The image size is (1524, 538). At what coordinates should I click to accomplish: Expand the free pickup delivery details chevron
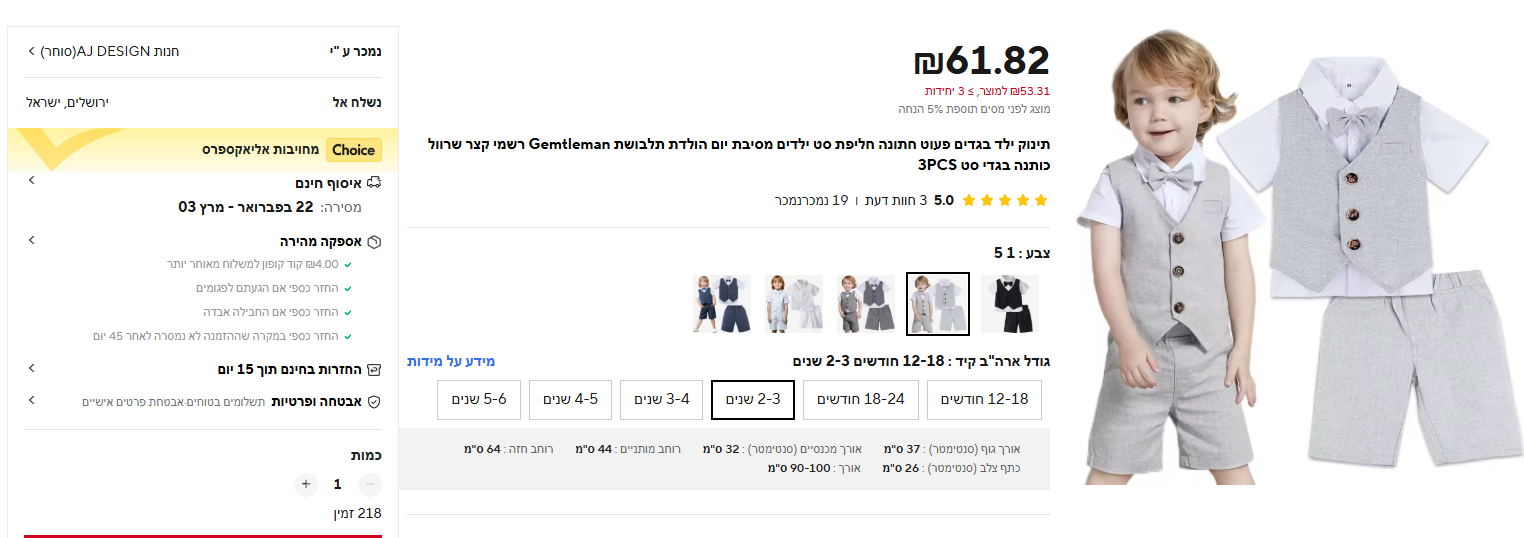pos(31,181)
